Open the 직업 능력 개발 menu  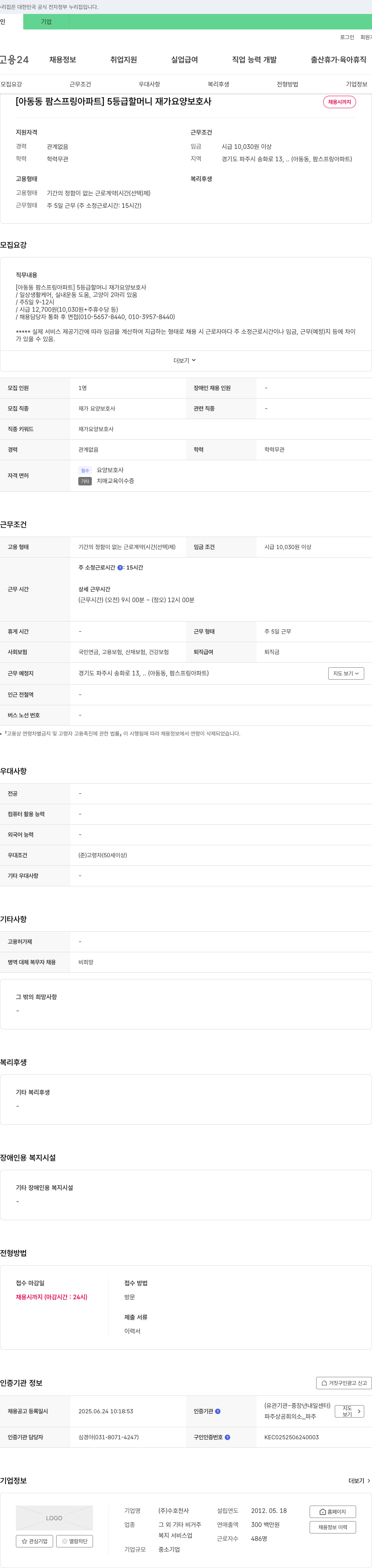[254, 60]
